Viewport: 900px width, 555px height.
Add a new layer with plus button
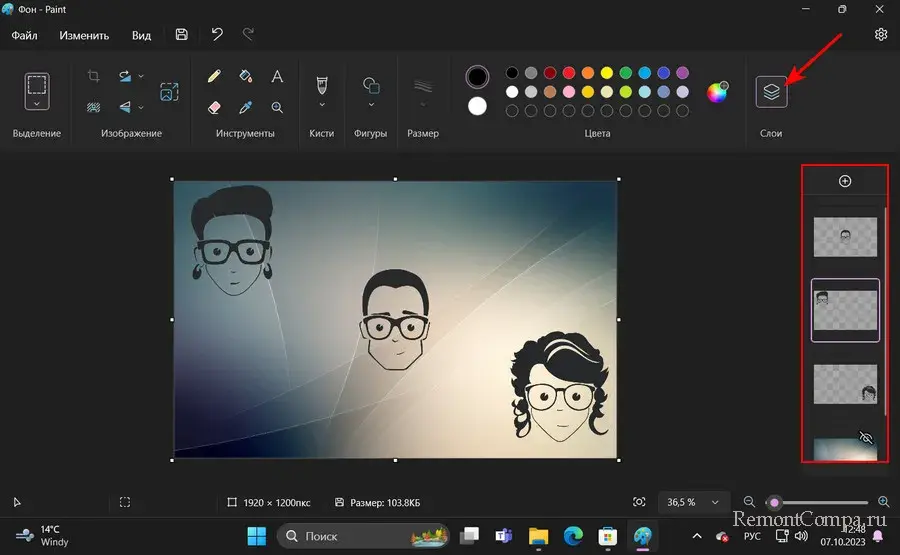tap(845, 181)
